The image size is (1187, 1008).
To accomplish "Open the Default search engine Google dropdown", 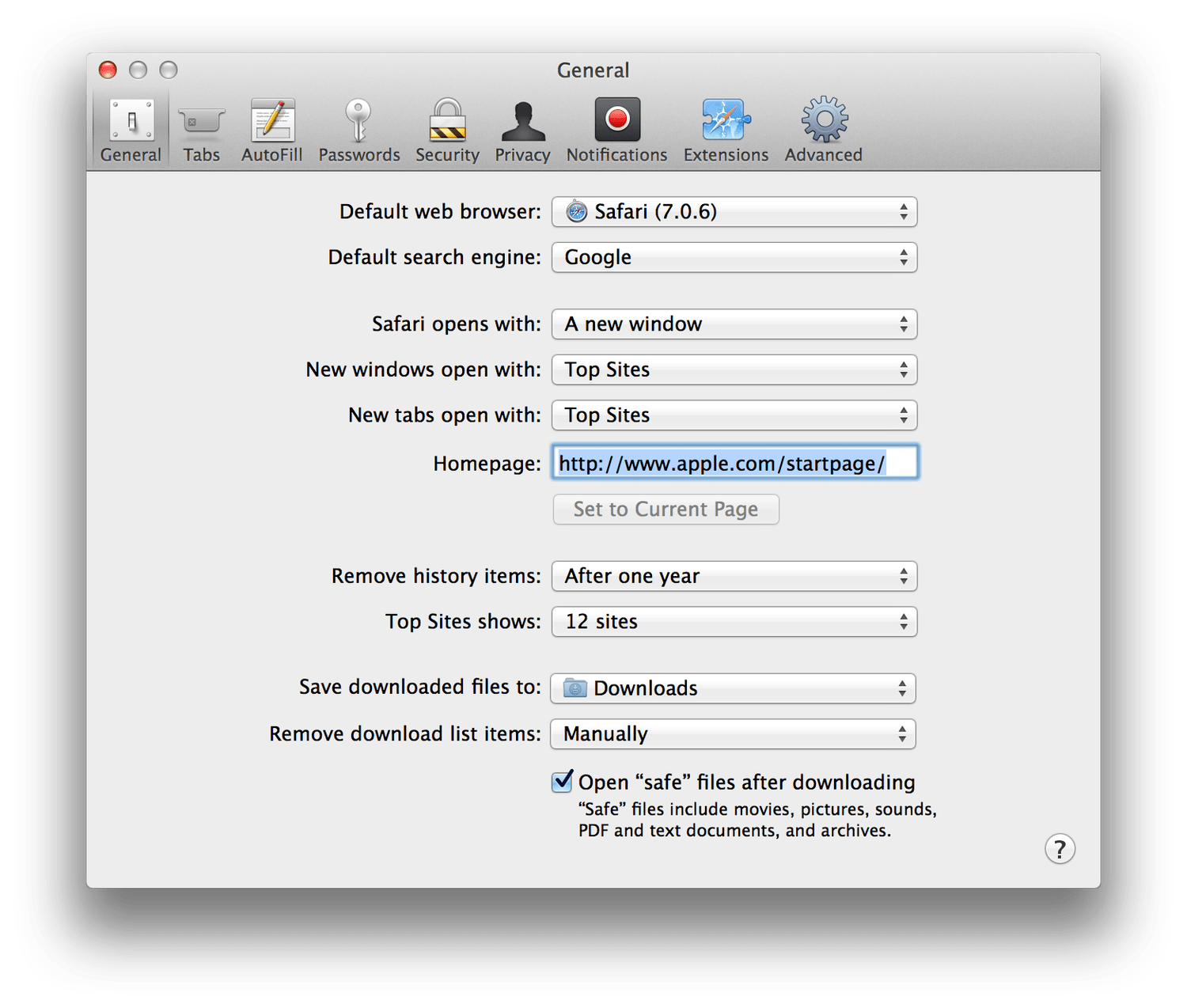I will pyautogui.click(x=734, y=257).
